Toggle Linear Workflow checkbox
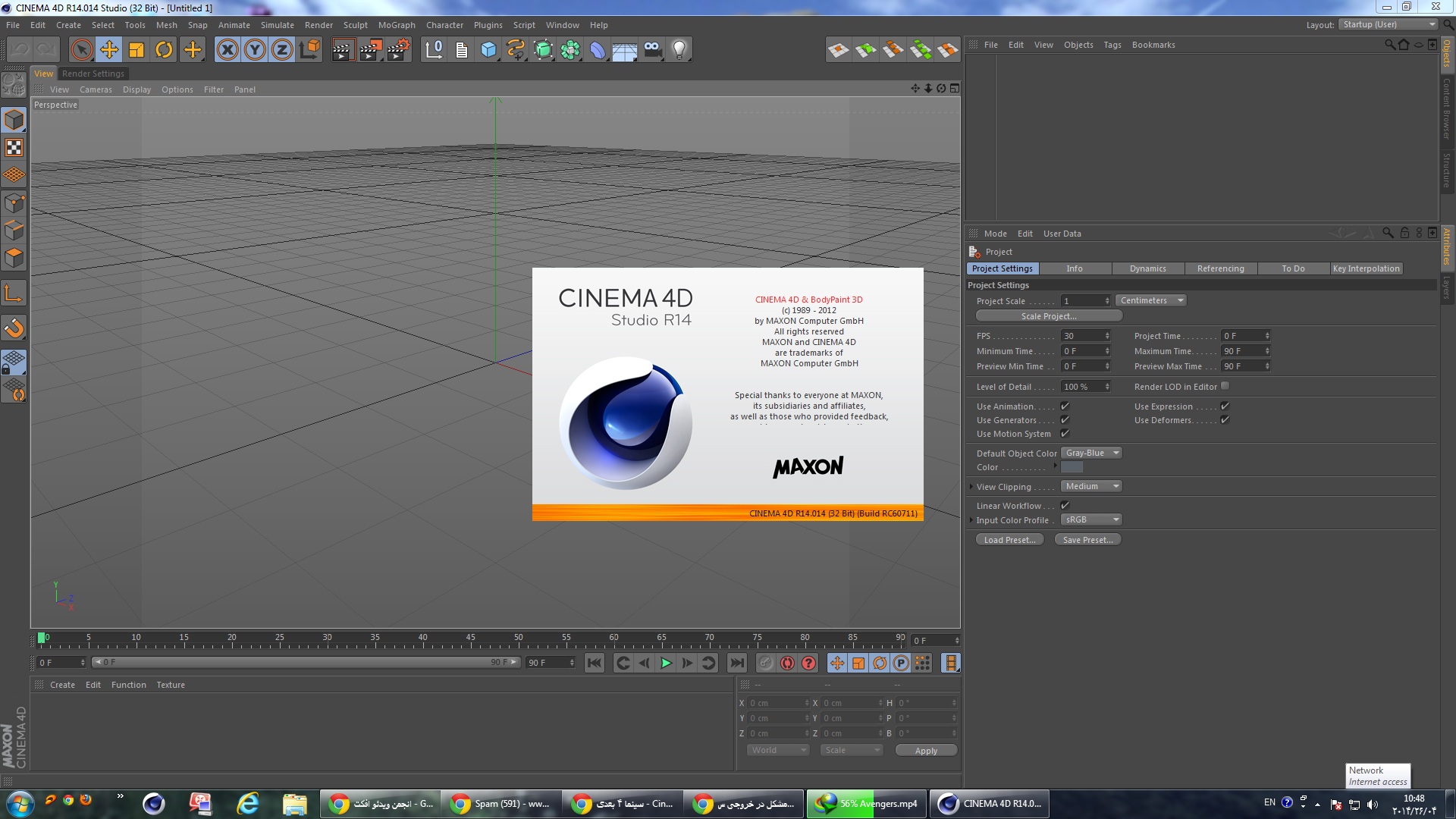This screenshot has width=1456, height=819. coord(1064,505)
